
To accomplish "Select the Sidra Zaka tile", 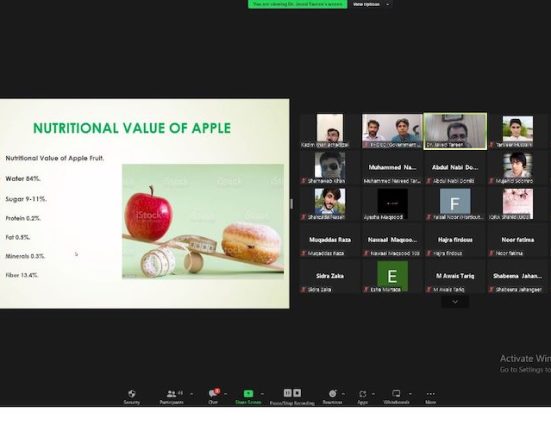I will click(330, 276).
